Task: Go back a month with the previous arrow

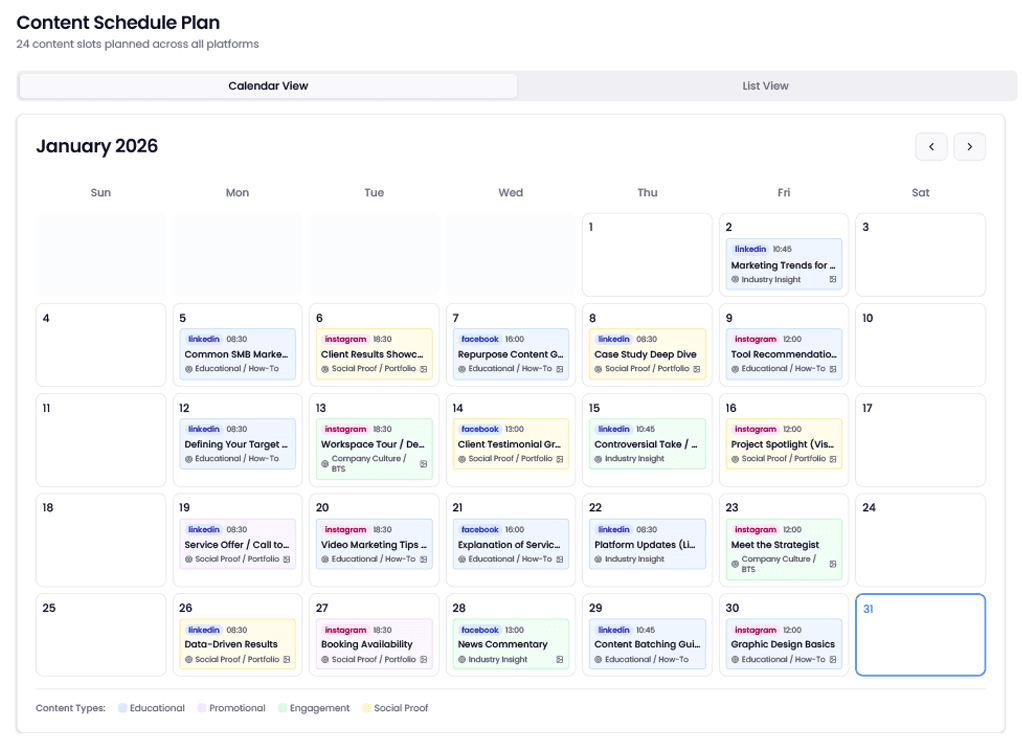Action: (x=931, y=146)
